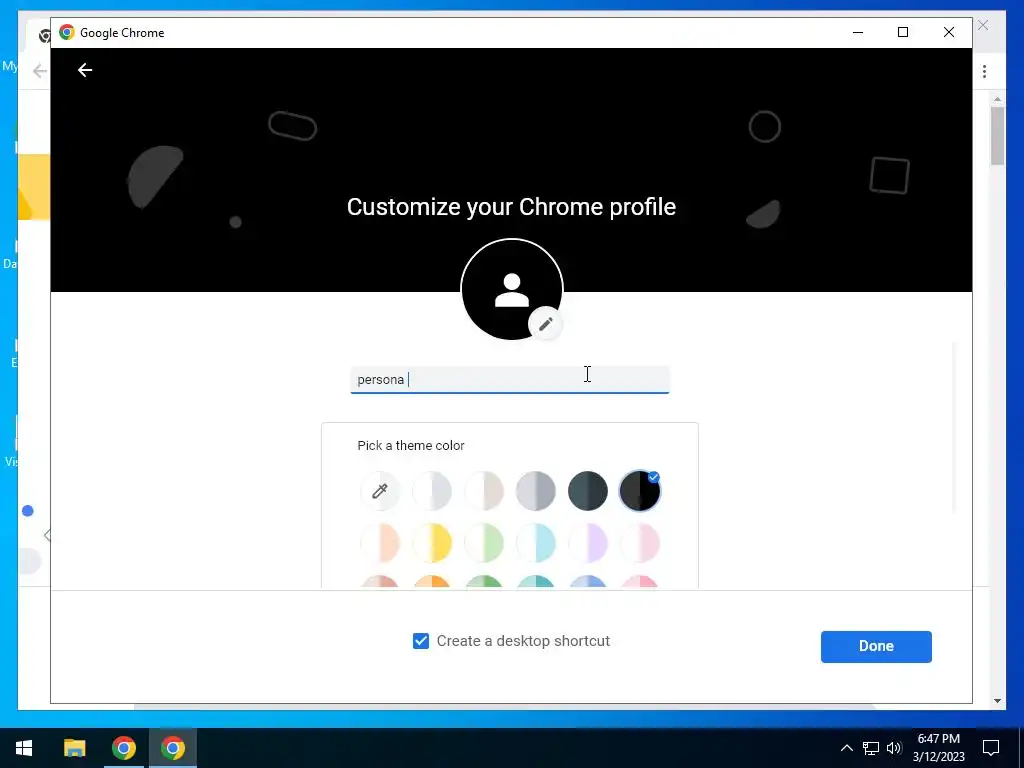Viewport: 1024px width, 768px height.
Task: Switch to first Chrome taskbar icon
Action: coord(123,748)
